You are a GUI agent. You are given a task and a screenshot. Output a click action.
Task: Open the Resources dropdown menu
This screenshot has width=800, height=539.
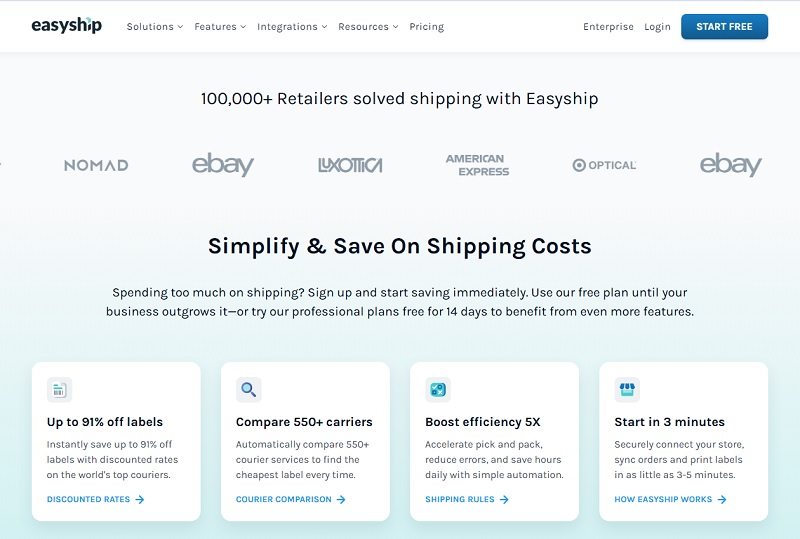coord(368,27)
